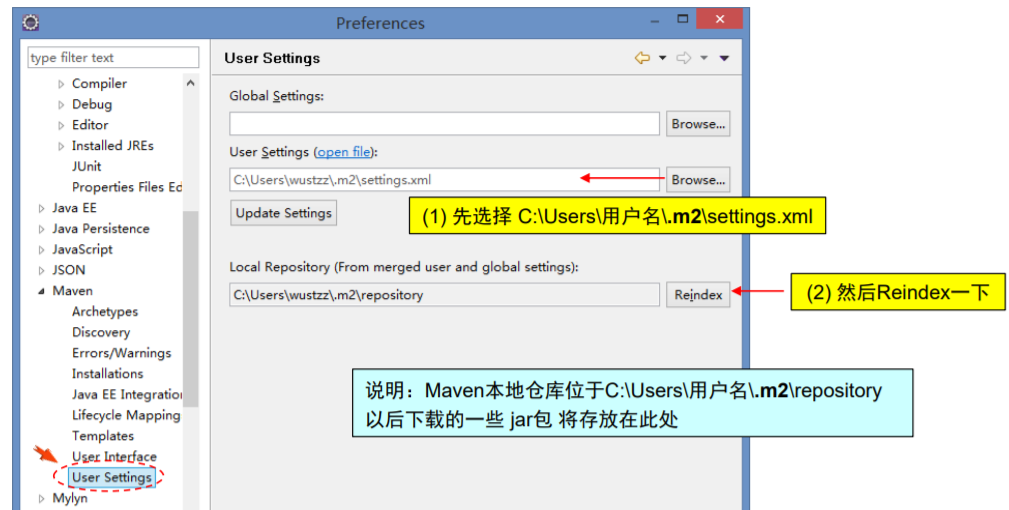
Task: Expand the JSON tree node
Action: pyautogui.click(x=41, y=270)
